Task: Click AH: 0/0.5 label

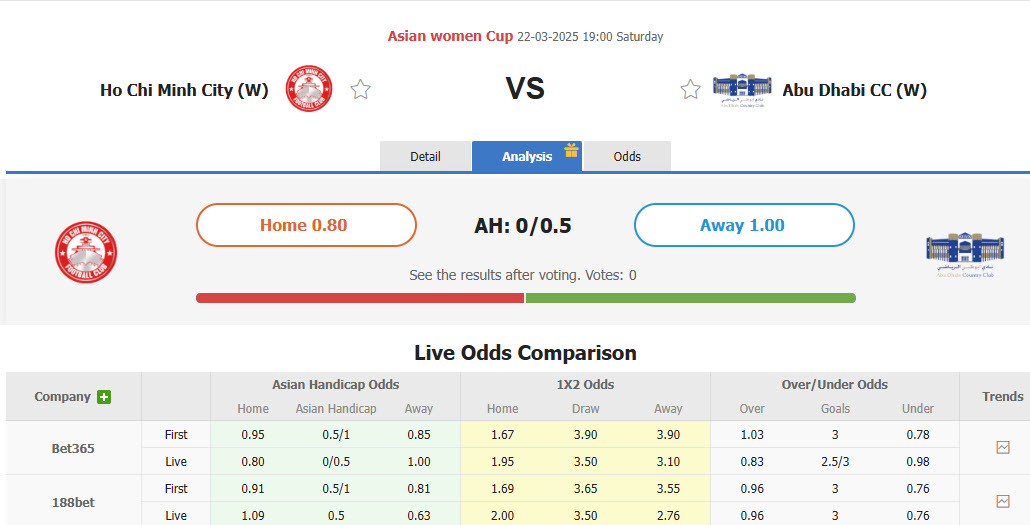Action: [523, 225]
